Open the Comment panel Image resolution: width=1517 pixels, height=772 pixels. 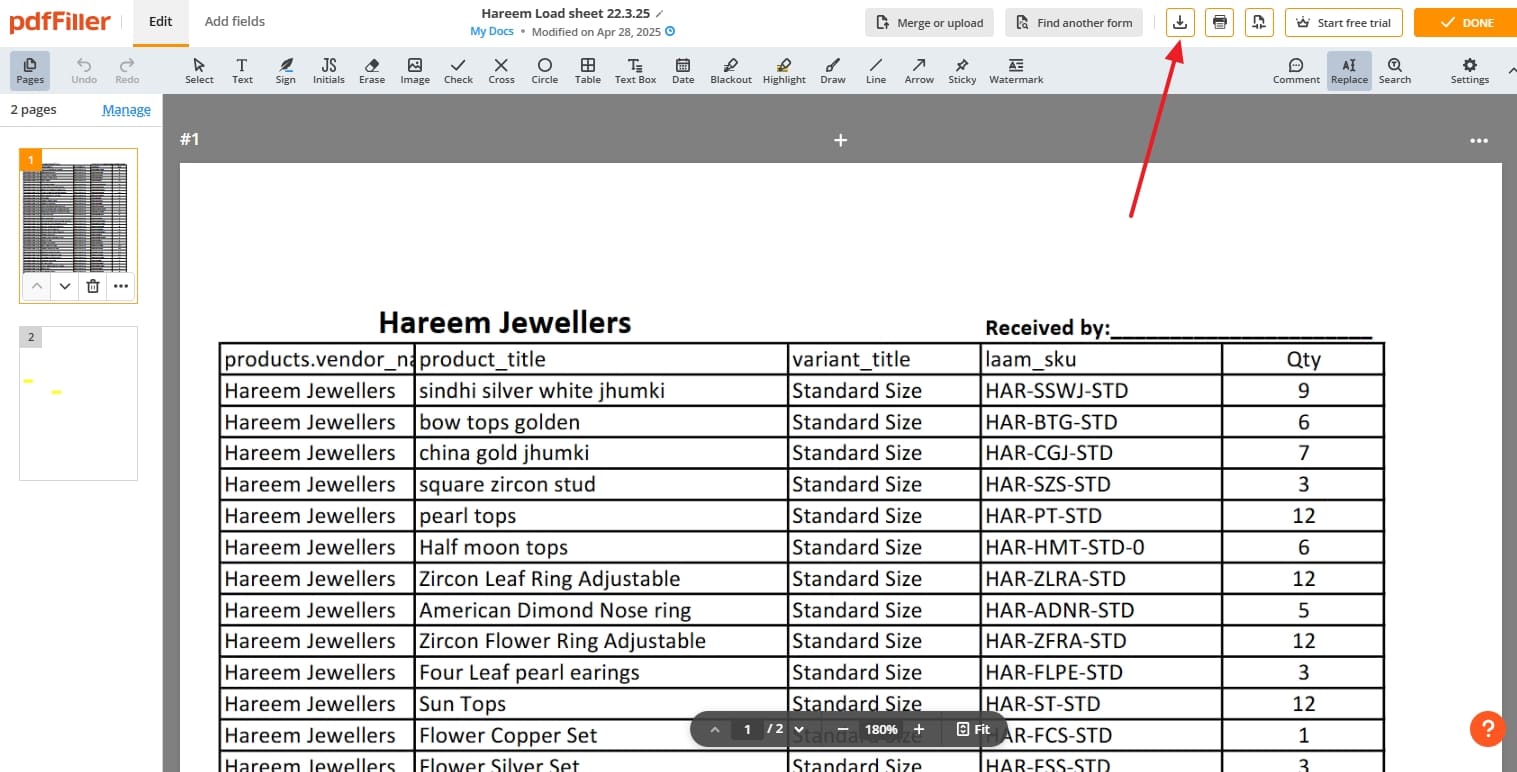tap(1296, 71)
